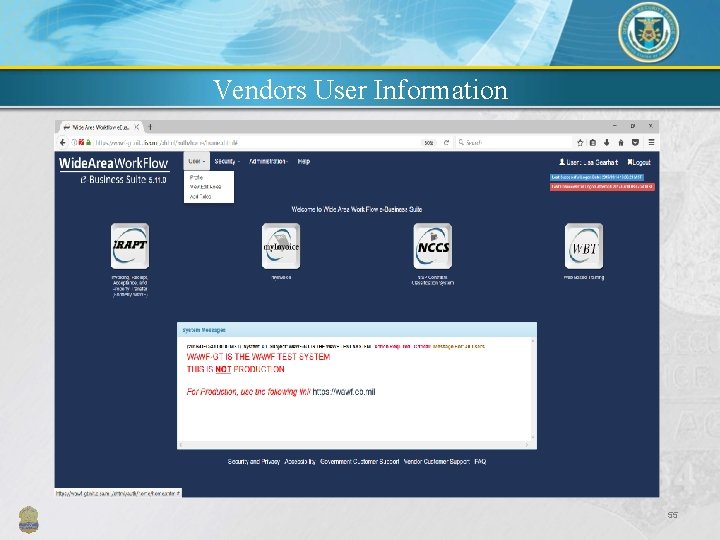Open the WBT web based training icon

click(584, 246)
